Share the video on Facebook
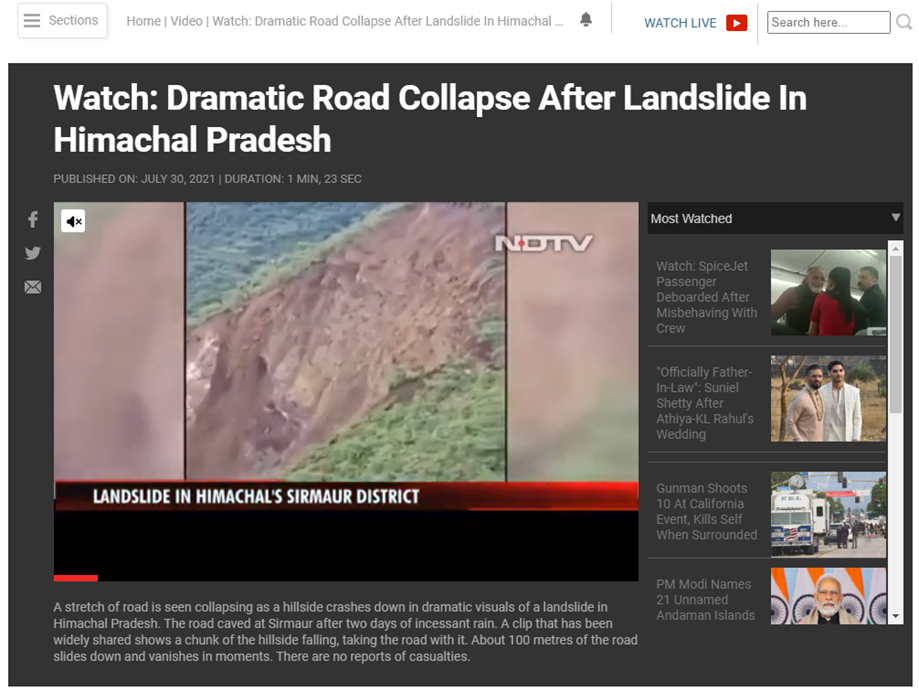Image resolution: width=919 pixels, height=692 pixels. [33, 220]
